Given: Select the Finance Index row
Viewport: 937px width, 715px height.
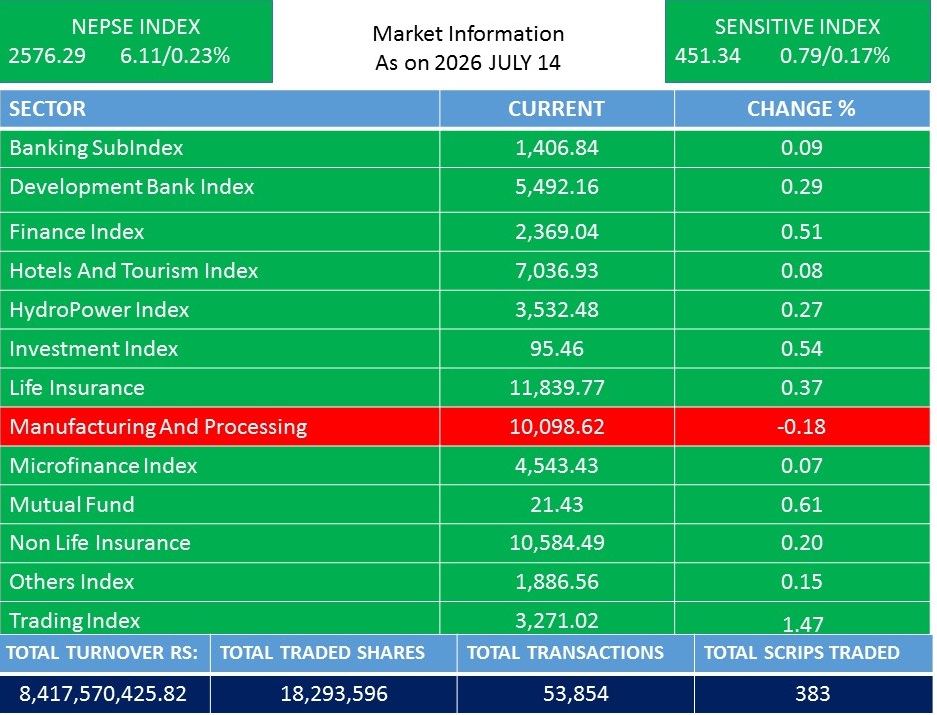Looking at the screenshot, I should (x=465, y=231).
